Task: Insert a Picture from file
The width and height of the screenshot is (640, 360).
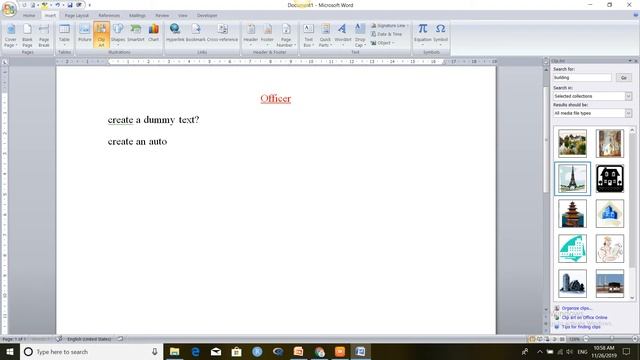Action: (x=84, y=33)
